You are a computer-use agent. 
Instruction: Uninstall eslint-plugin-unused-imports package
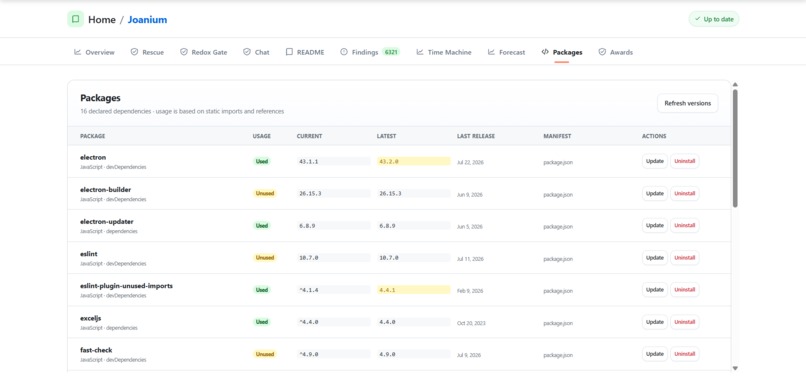pos(685,290)
